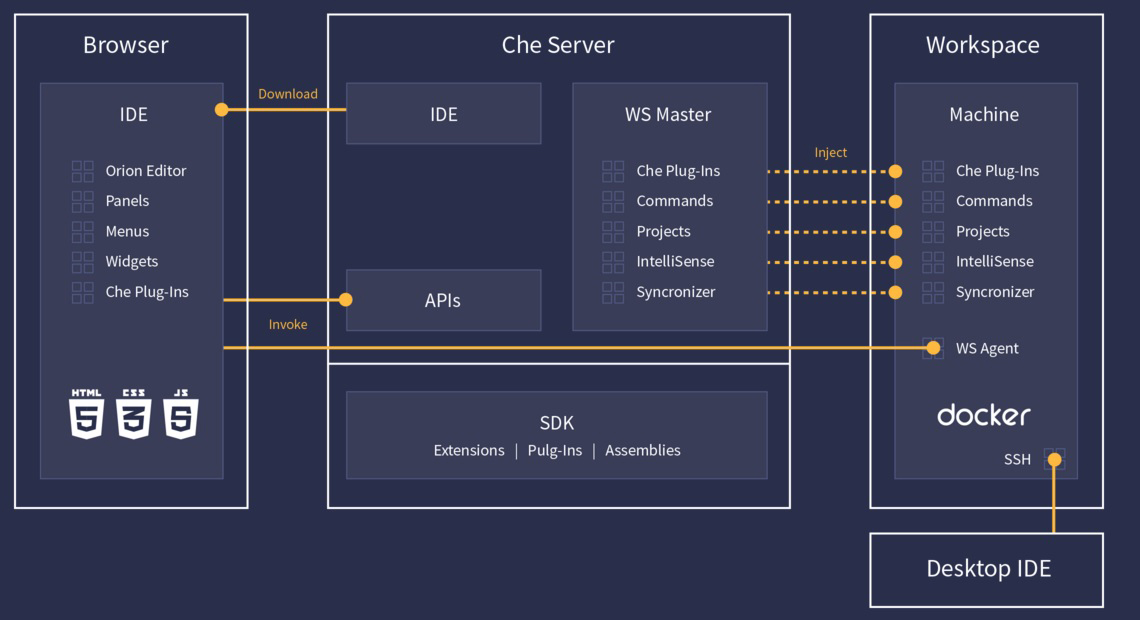
Task: Open the Desktop IDE box
Action: click(x=987, y=569)
